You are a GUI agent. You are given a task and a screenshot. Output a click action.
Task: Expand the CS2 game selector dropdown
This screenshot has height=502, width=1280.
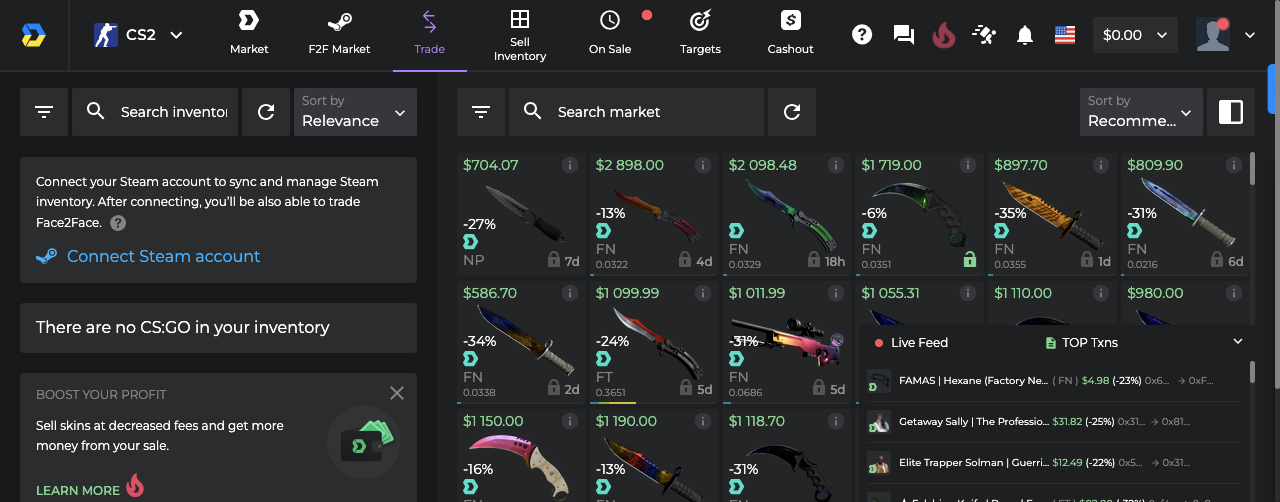(x=139, y=35)
